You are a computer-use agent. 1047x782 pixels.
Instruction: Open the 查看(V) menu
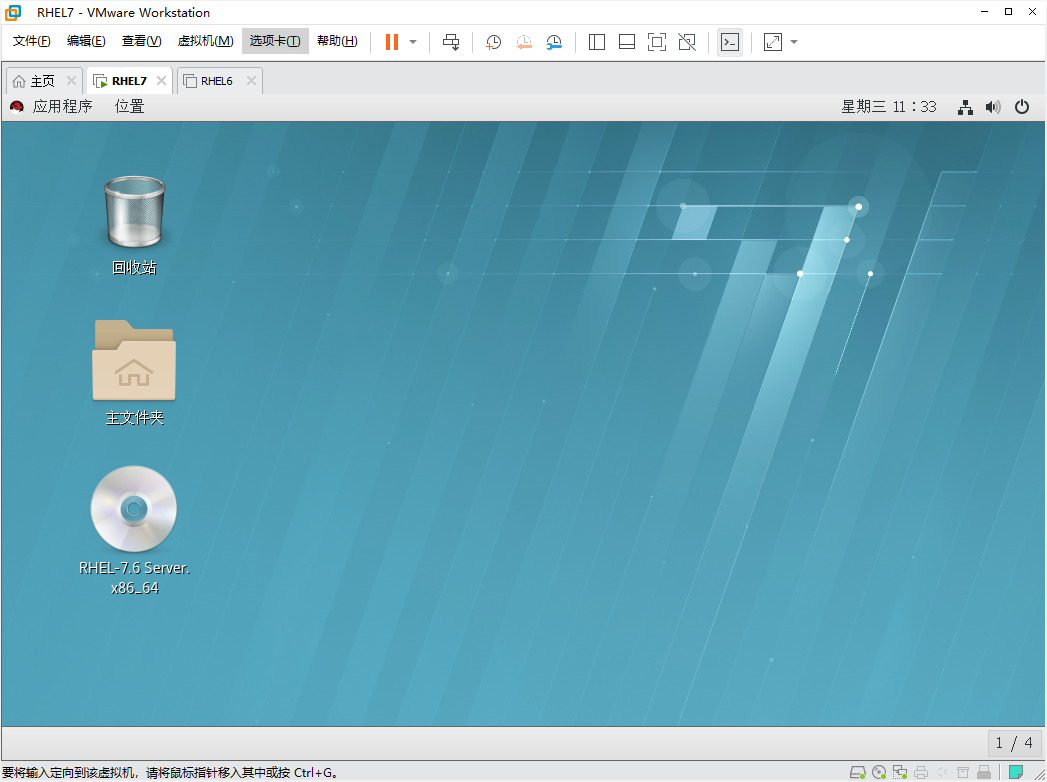(142, 41)
